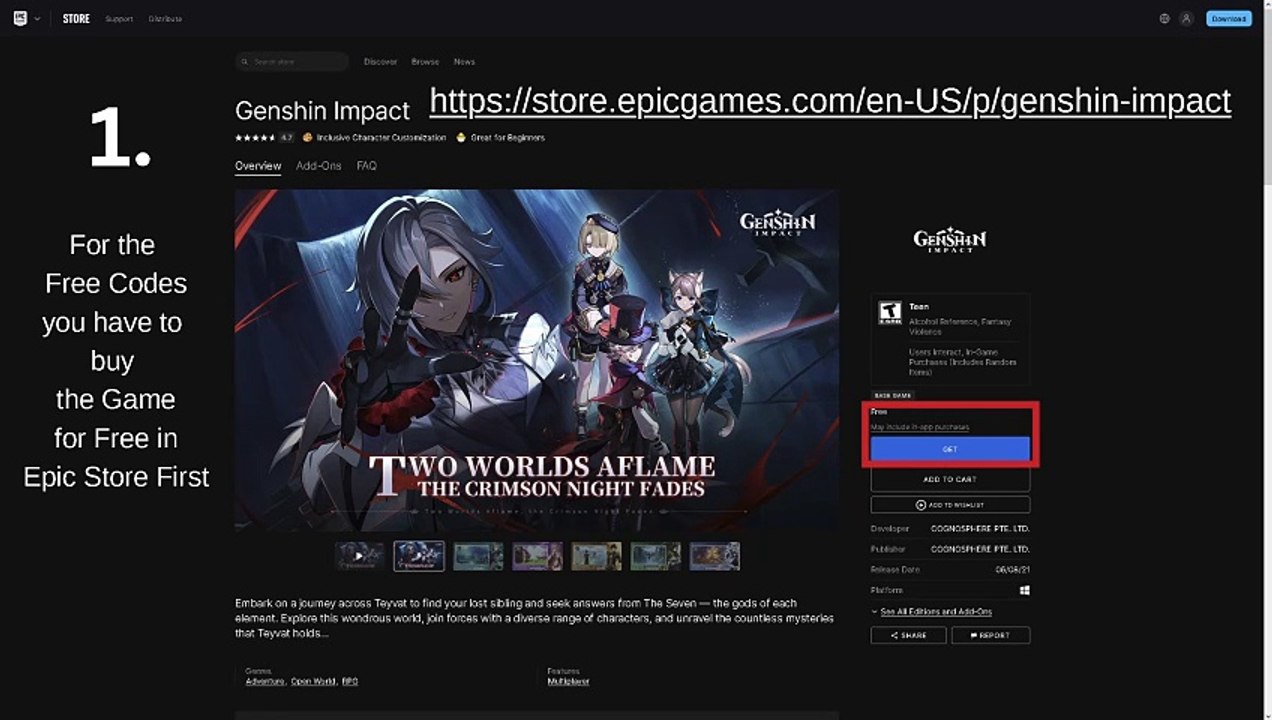Switch to the Add-Ons tab

319,166
